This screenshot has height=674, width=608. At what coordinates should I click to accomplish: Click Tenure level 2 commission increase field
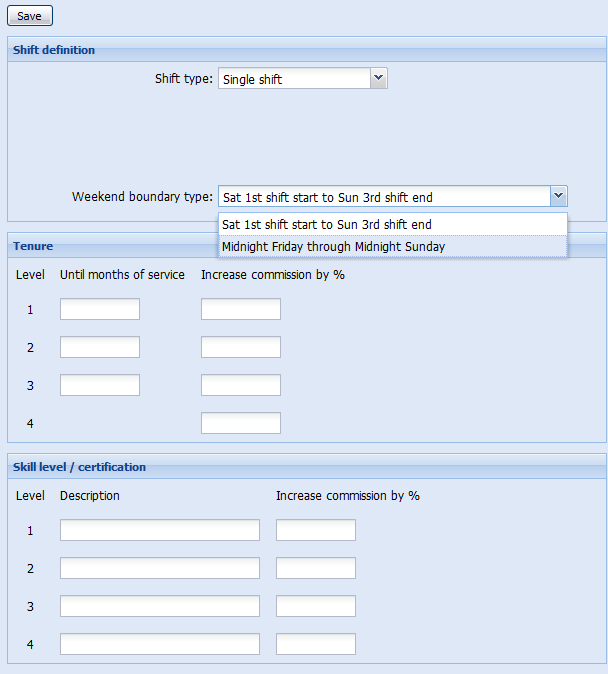[241, 347]
